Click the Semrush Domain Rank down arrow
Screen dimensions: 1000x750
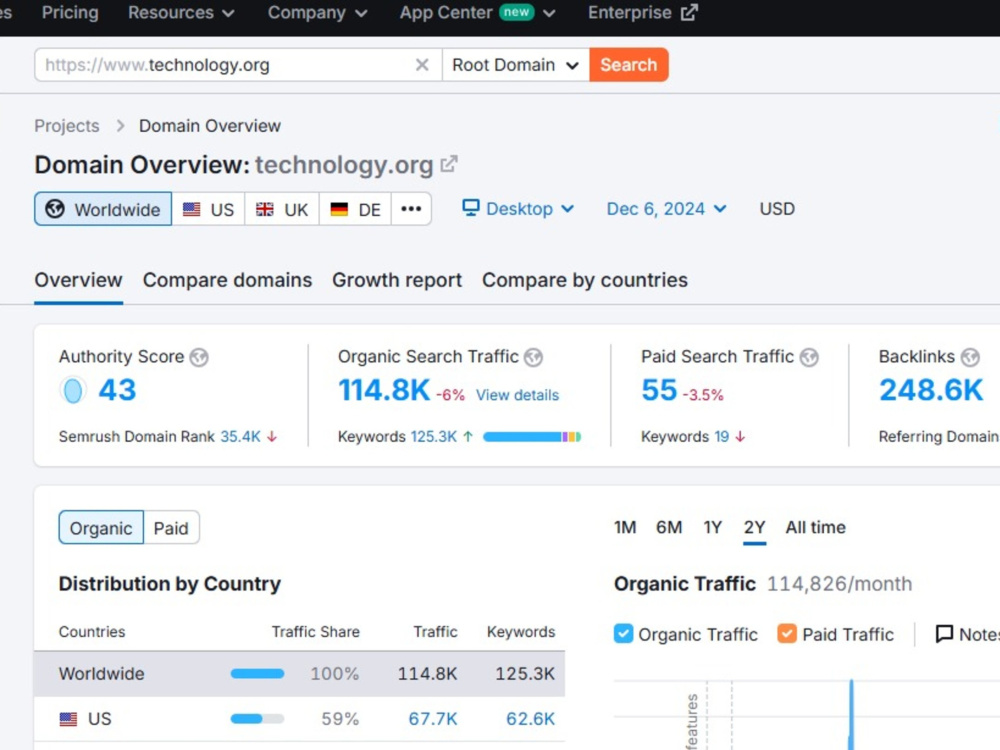click(272, 437)
